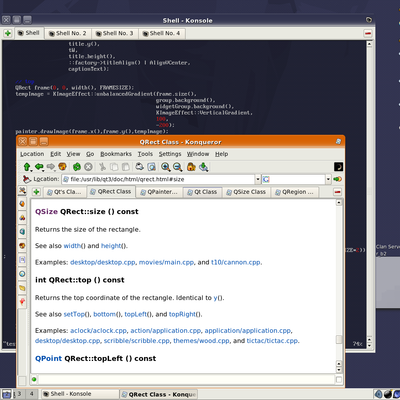The image size is (400, 400).
Task: Toggle the link view checkbox in Konqueror status bar
Action: point(338,379)
